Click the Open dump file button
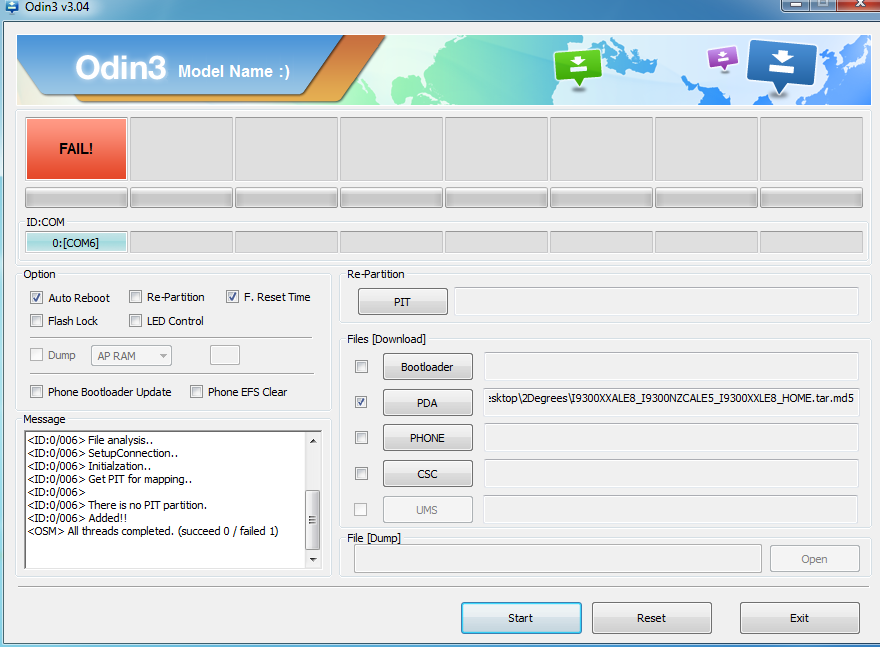Image resolution: width=880 pixels, height=647 pixels. pos(814,559)
